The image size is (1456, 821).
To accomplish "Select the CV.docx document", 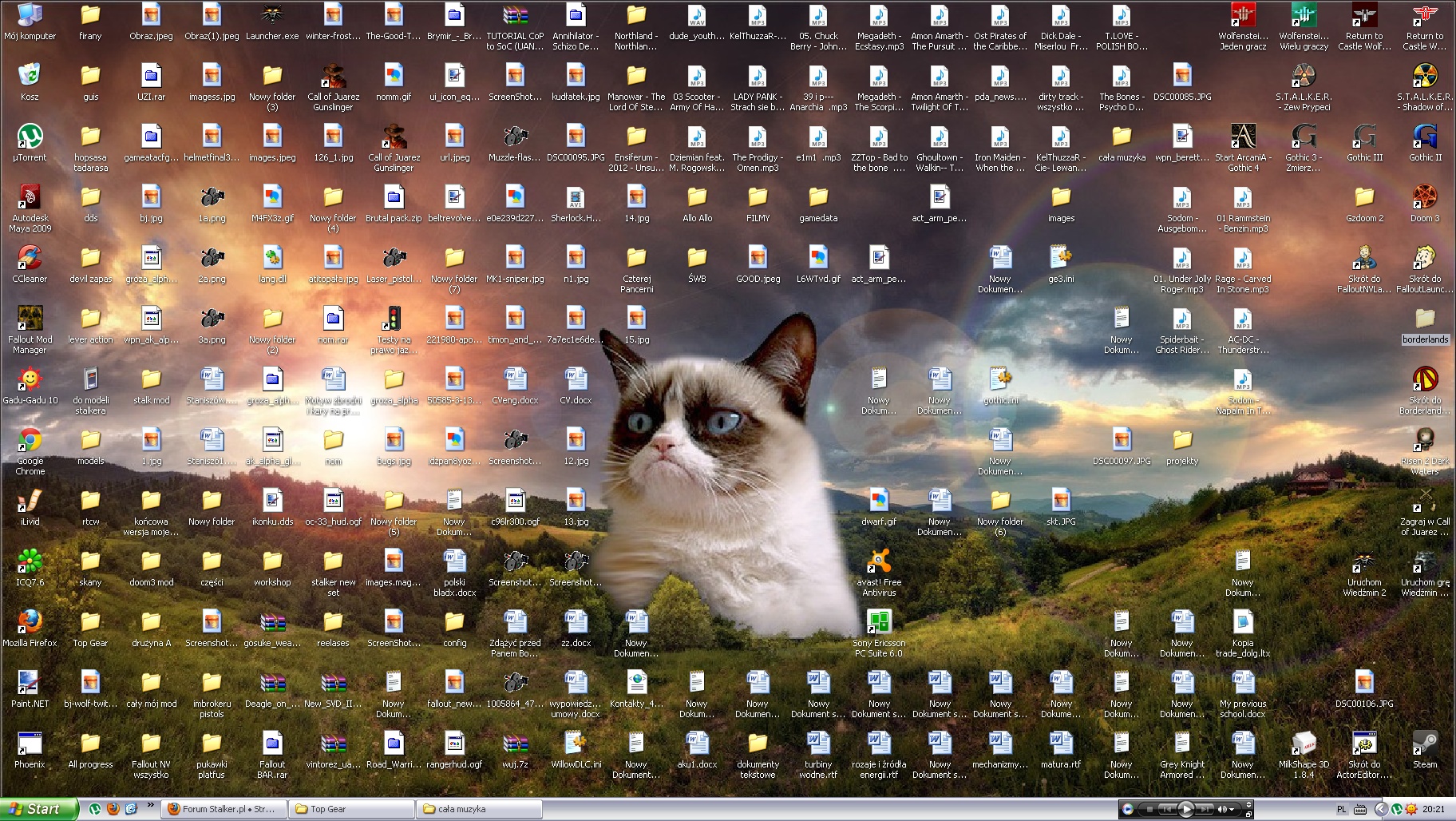I will coord(576,386).
